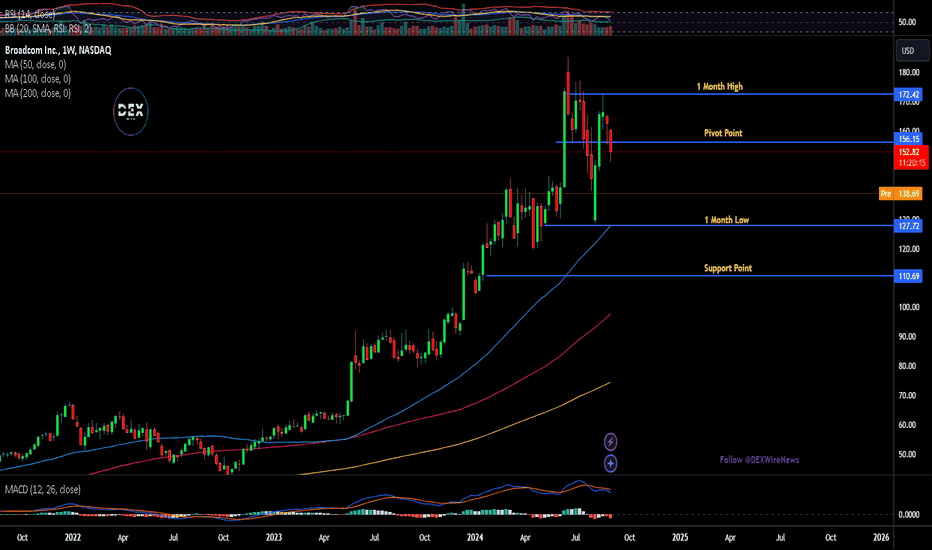
Task: Click the 2022 label on the time axis
Action: click(73, 538)
